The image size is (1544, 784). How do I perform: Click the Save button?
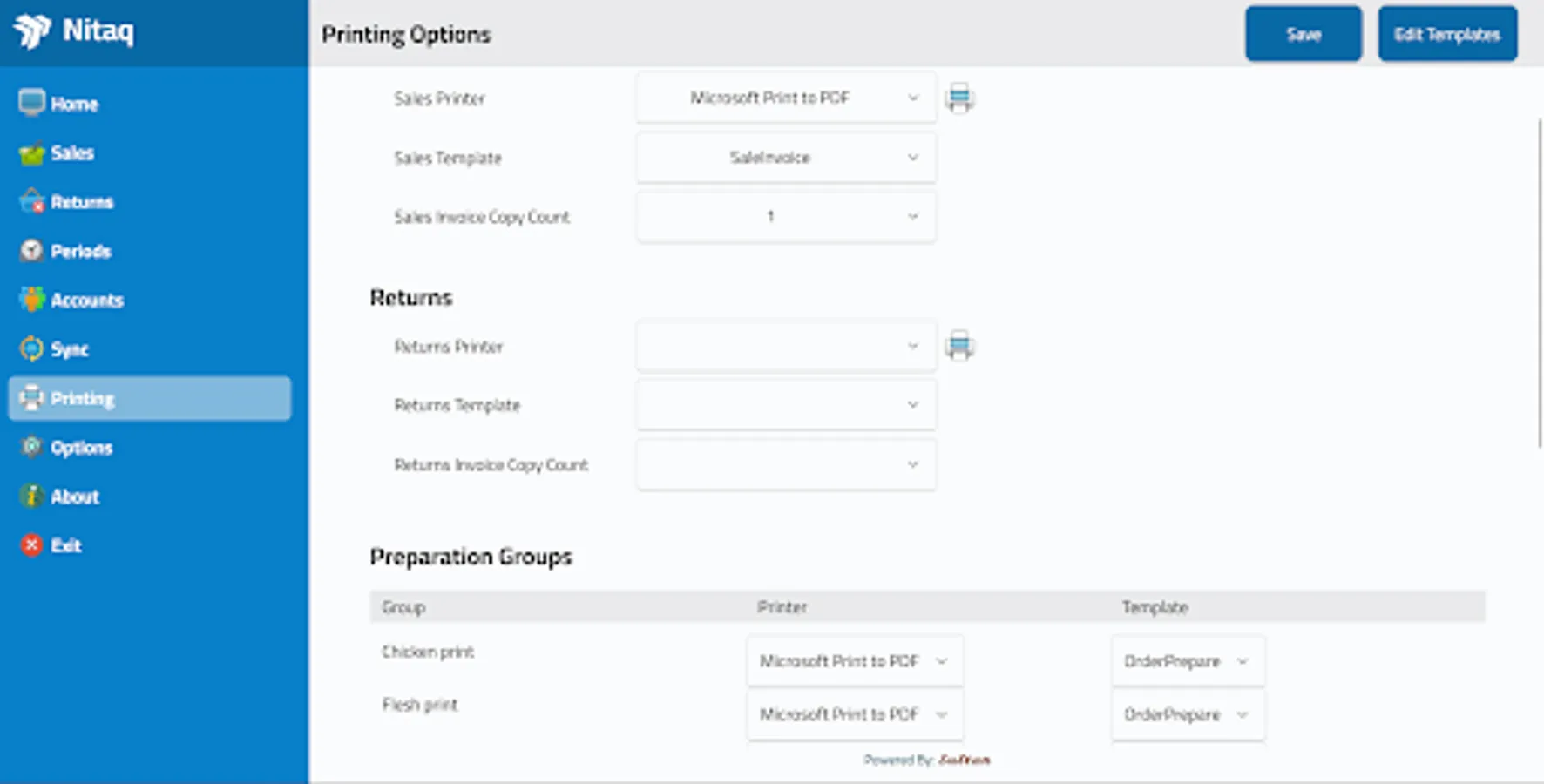[1303, 34]
